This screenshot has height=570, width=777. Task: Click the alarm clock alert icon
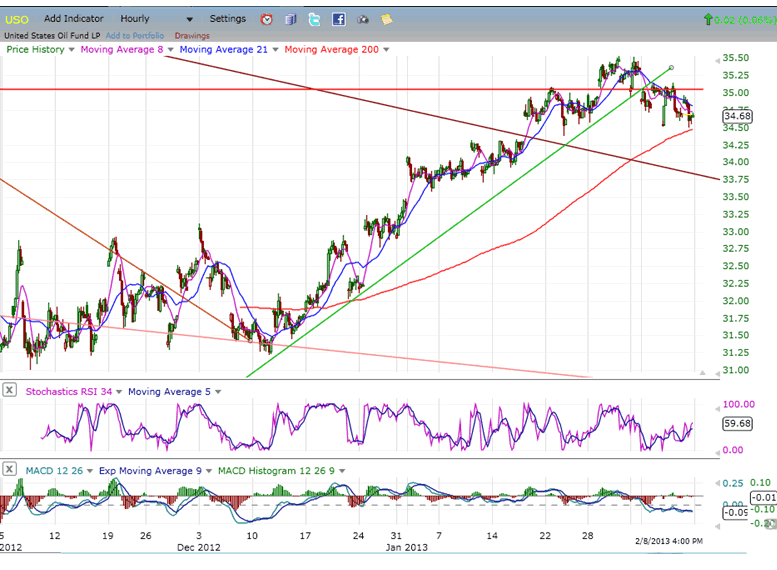coord(267,19)
